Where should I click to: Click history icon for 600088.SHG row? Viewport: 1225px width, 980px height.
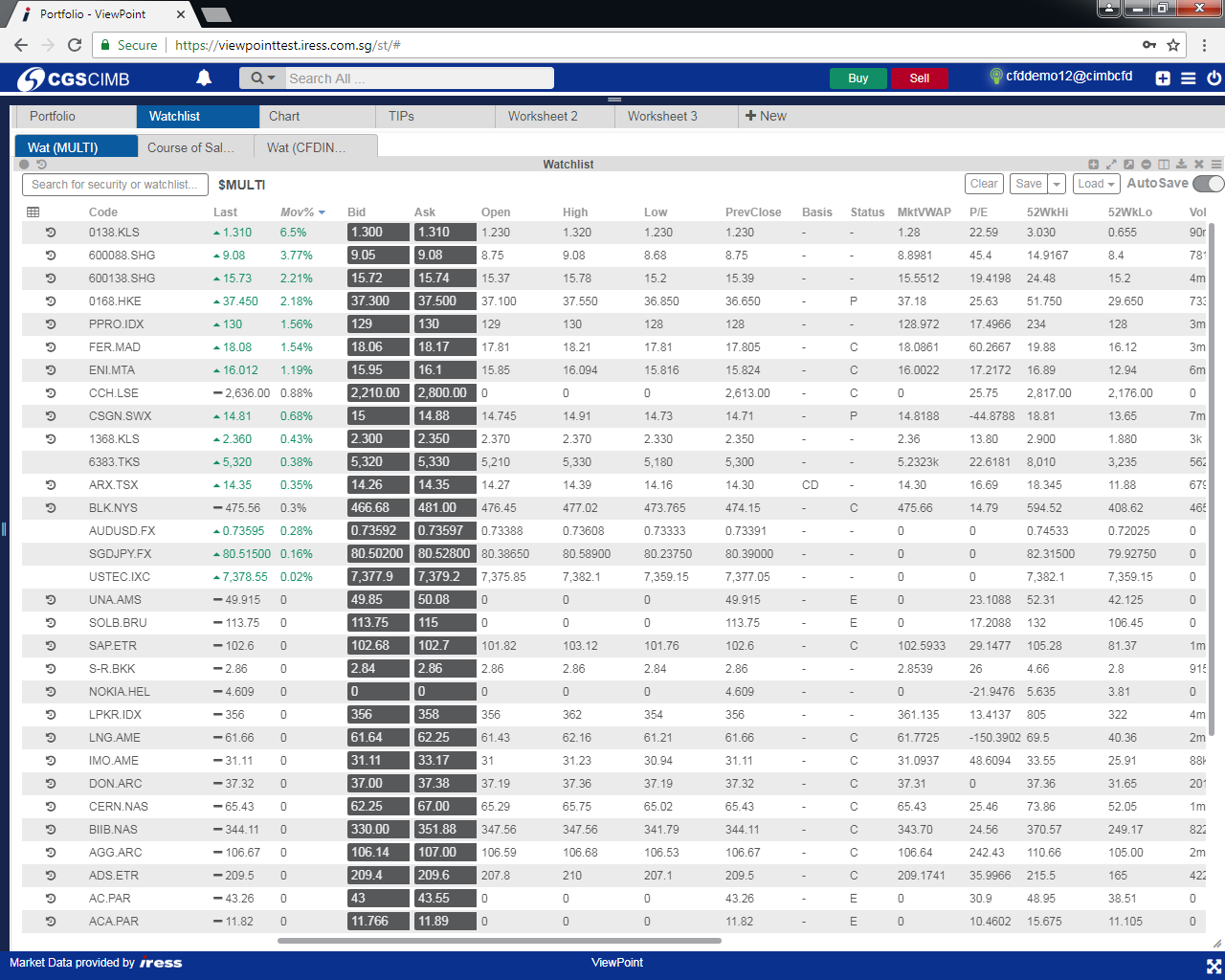coord(51,256)
